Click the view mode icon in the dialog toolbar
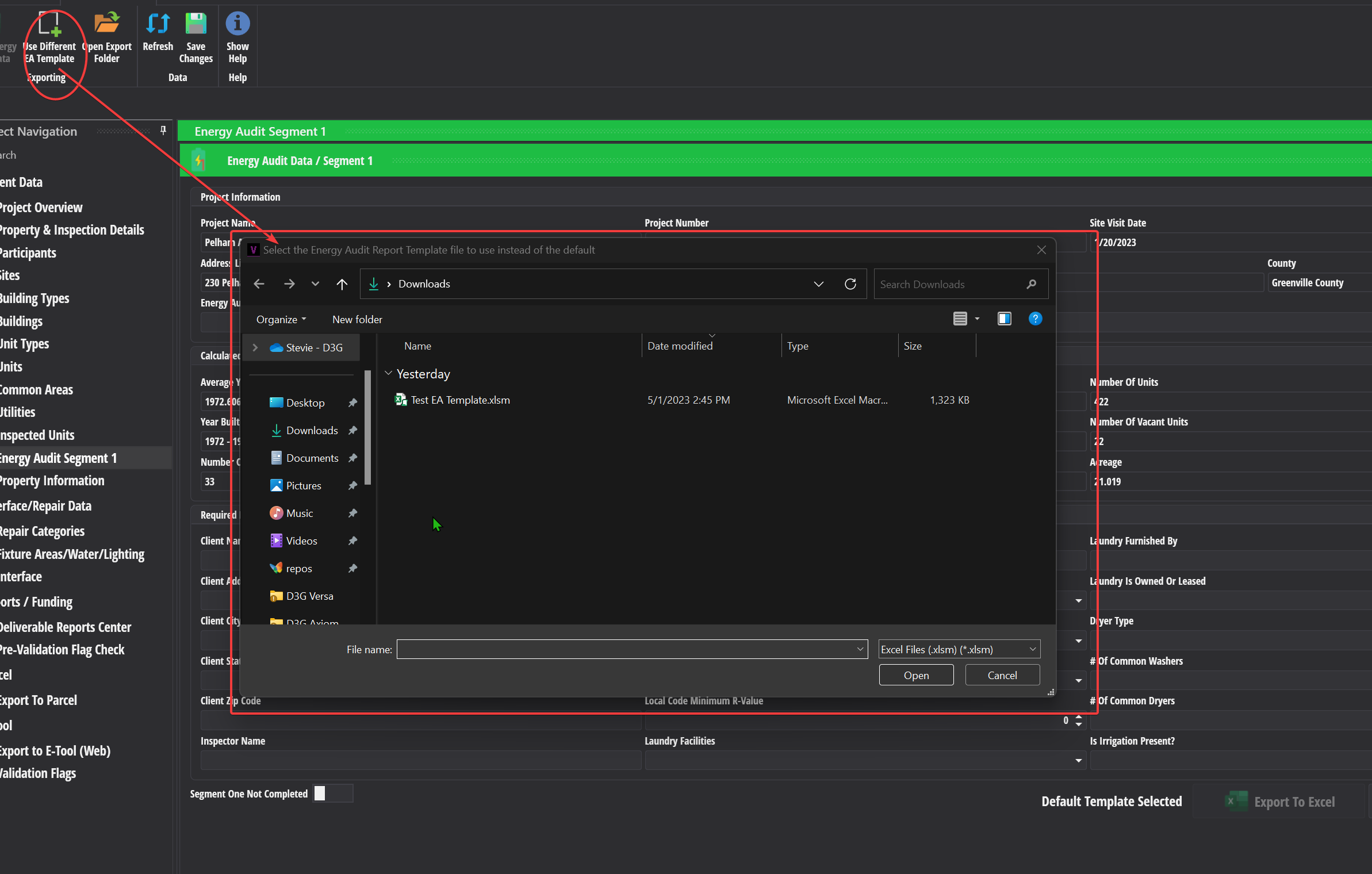The height and width of the screenshot is (874, 1372). pos(961,319)
